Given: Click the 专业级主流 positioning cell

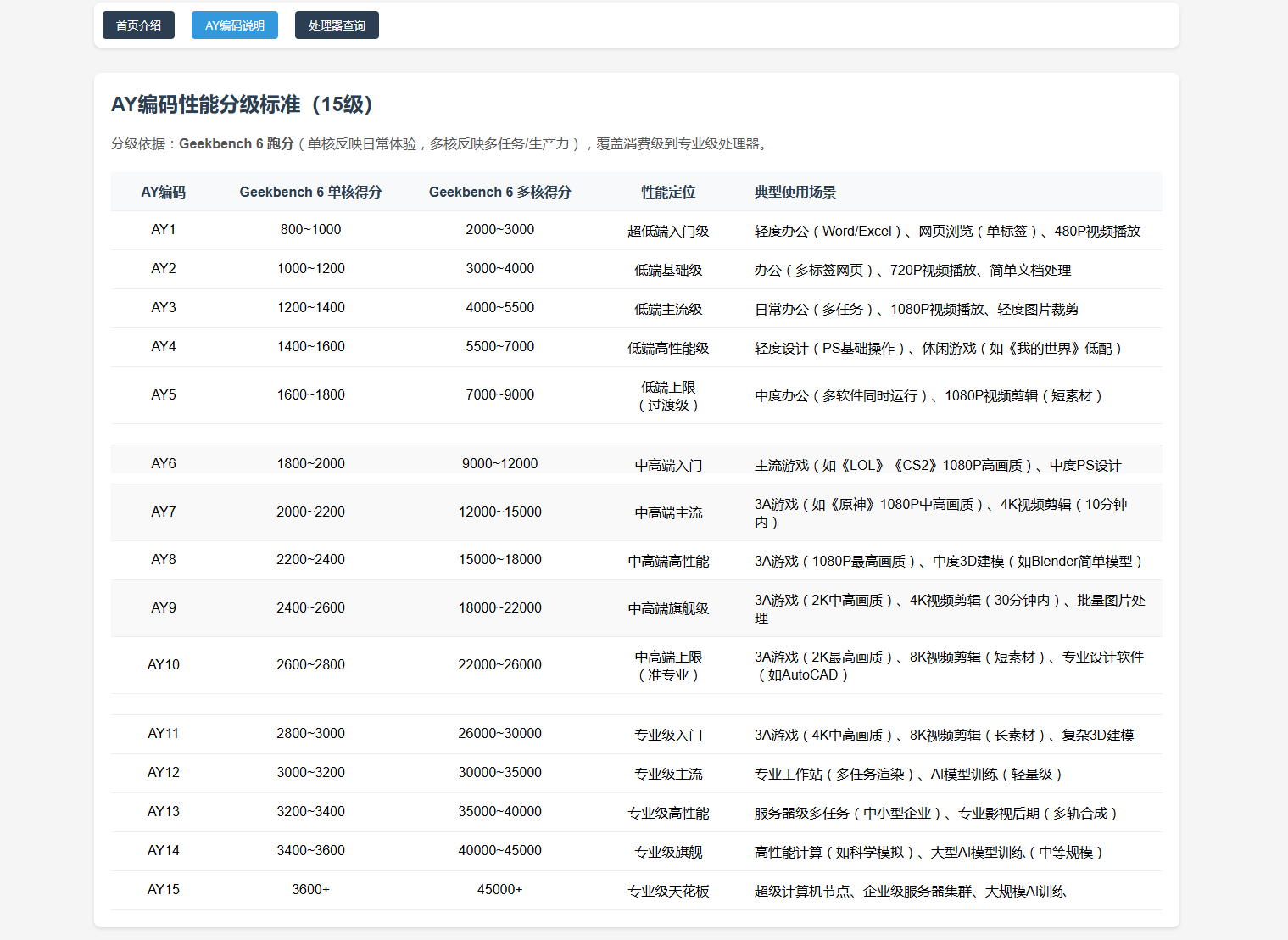Looking at the screenshot, I should pos(668,774).
